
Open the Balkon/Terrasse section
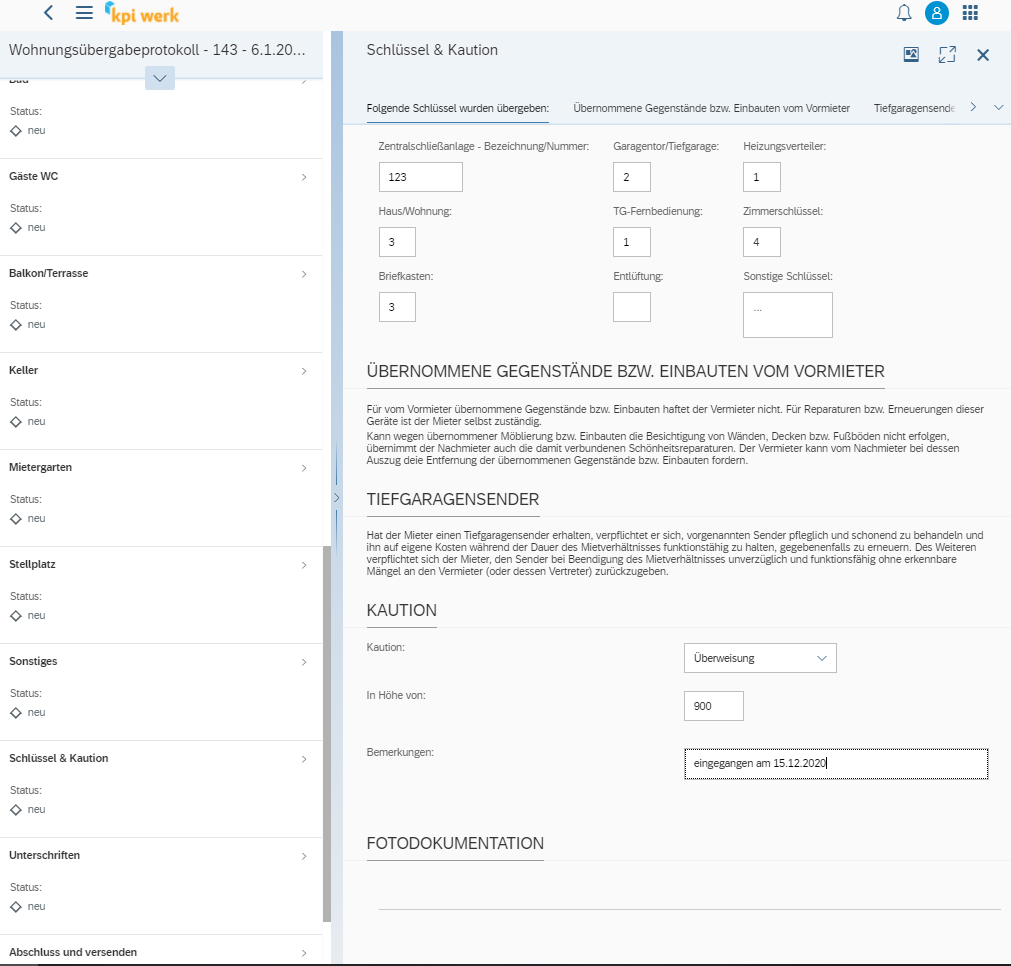[x=161, y=304]
